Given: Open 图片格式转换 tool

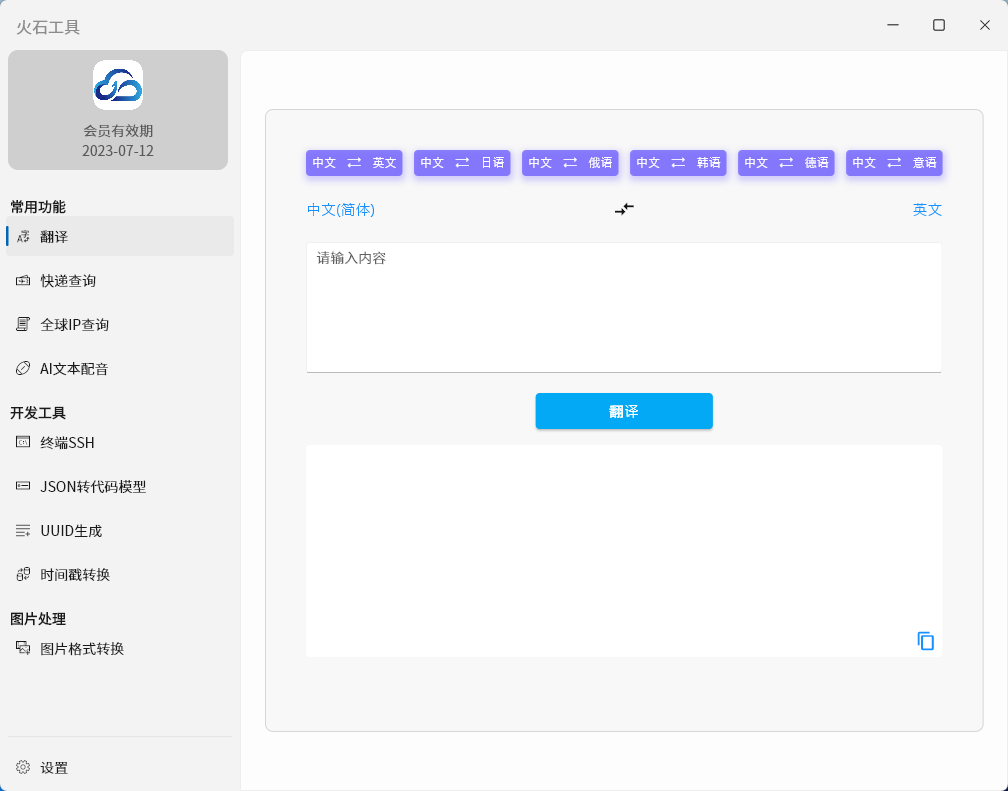Looking at the screenshot, I should pyautogui.click(x=120, y=649).
